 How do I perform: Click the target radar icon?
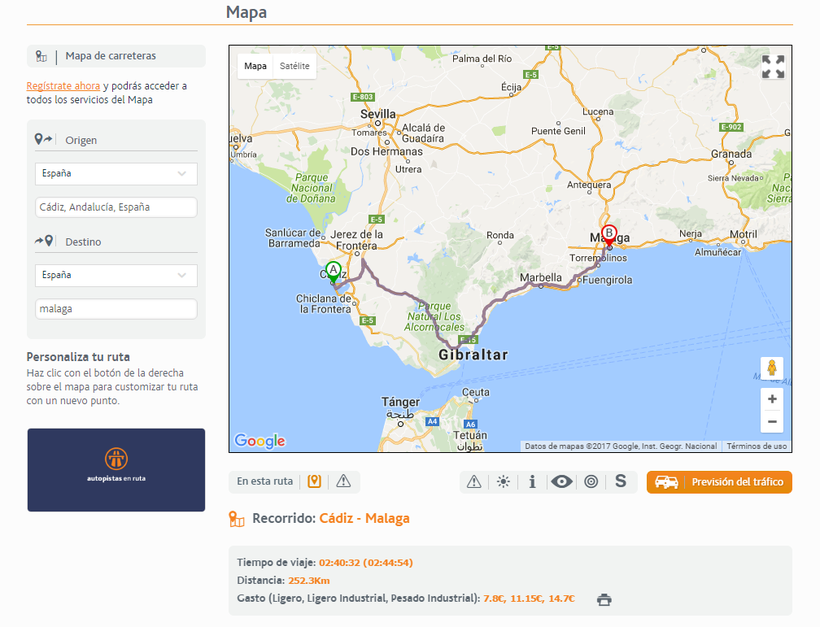tap(591, 482)
